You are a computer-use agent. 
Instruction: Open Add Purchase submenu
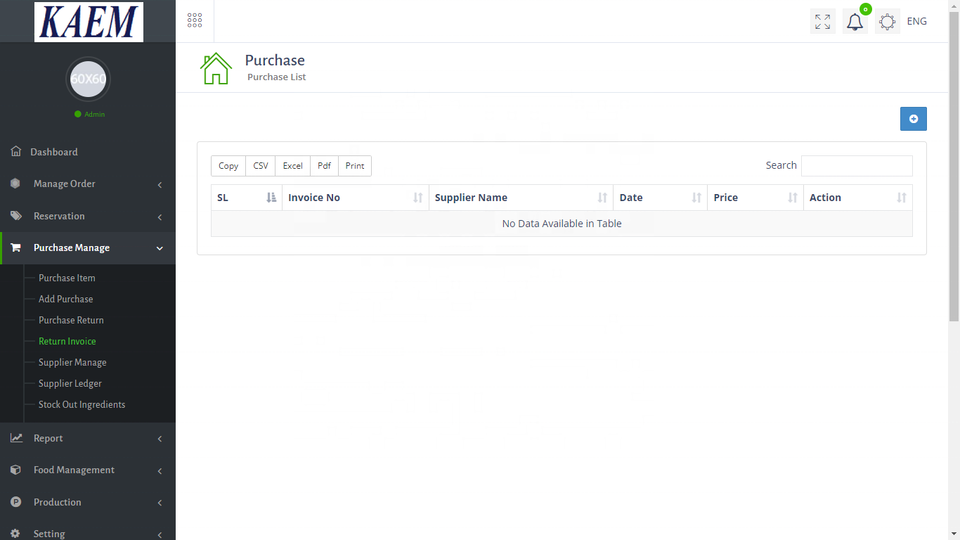tap(66, 299)
